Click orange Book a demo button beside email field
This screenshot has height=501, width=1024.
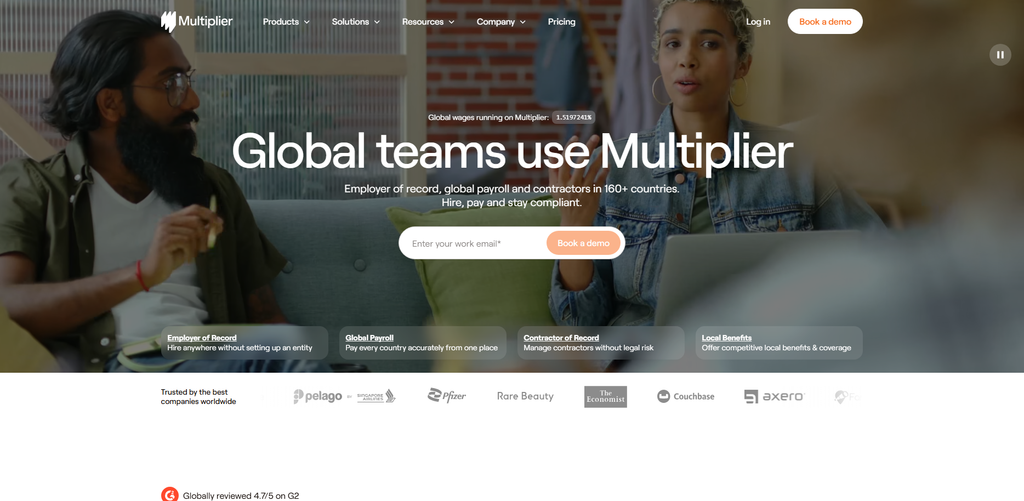[x=583, y=243]
